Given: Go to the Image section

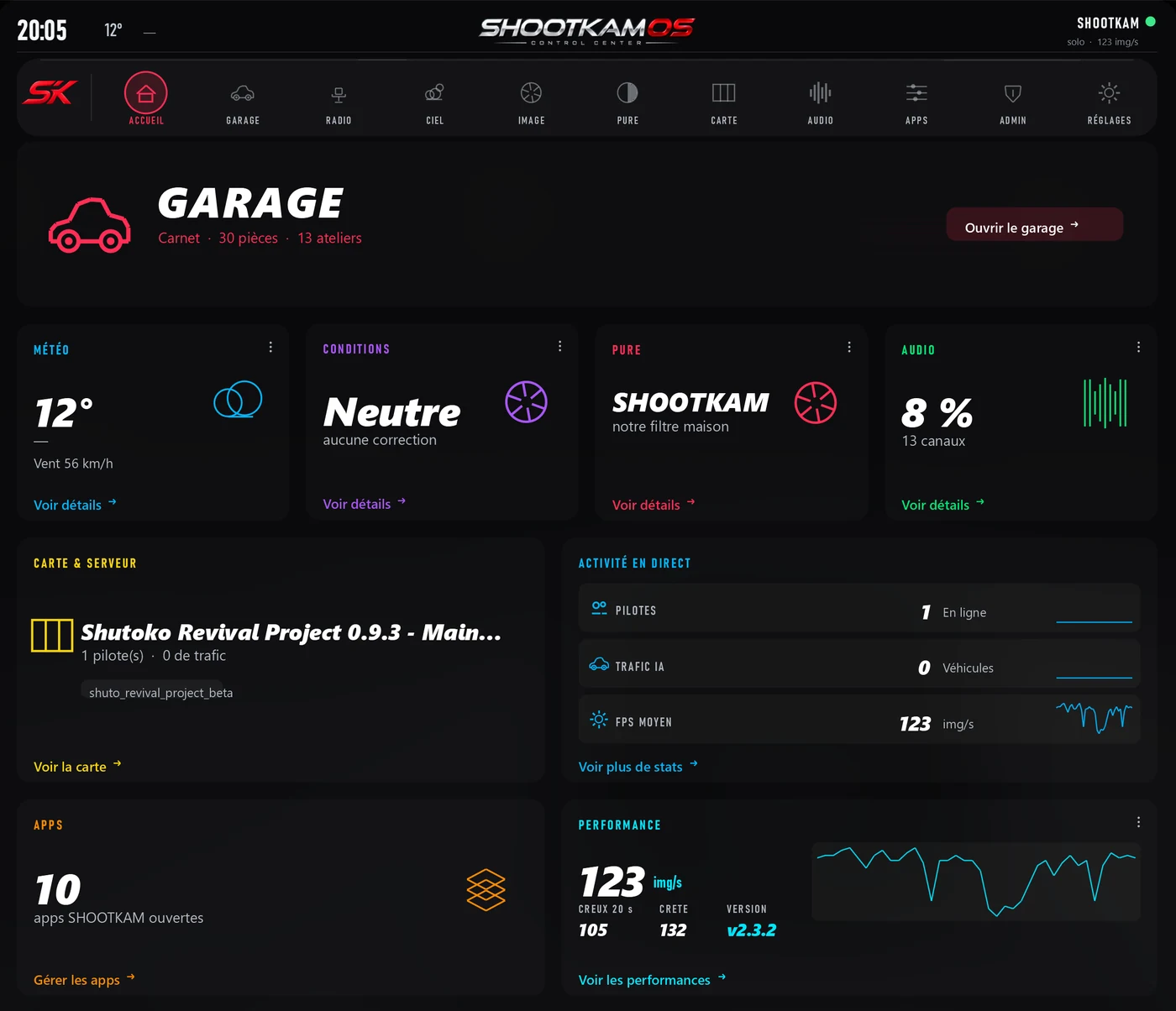Looking at the screenshot, I should coord(531,99).
